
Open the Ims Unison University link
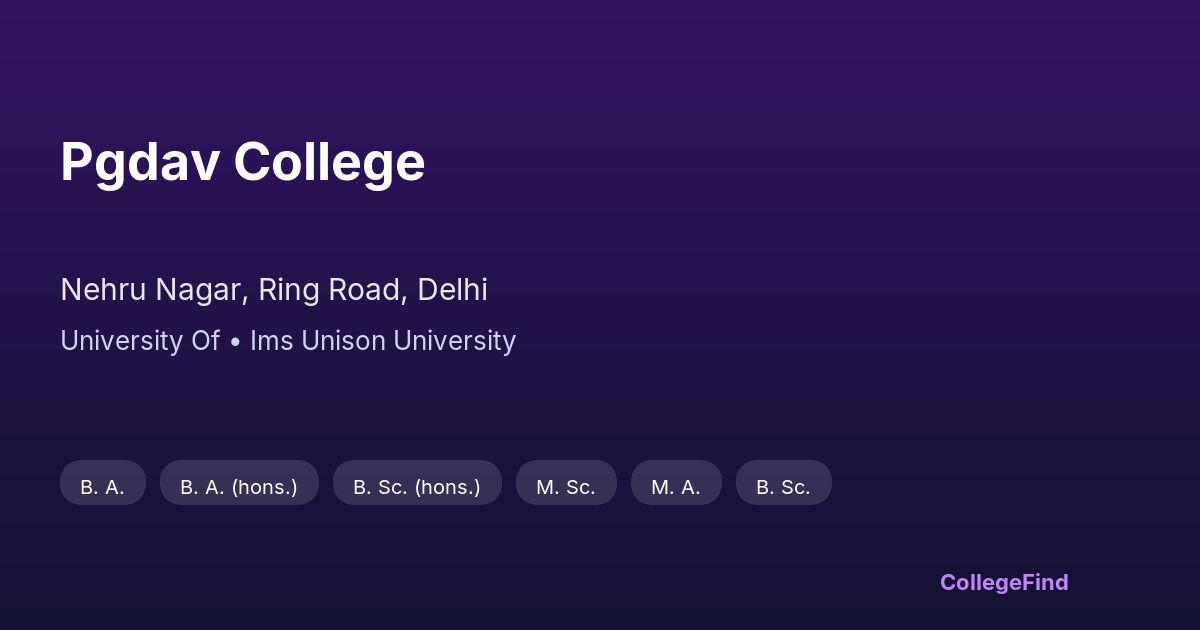coord(383,341)
